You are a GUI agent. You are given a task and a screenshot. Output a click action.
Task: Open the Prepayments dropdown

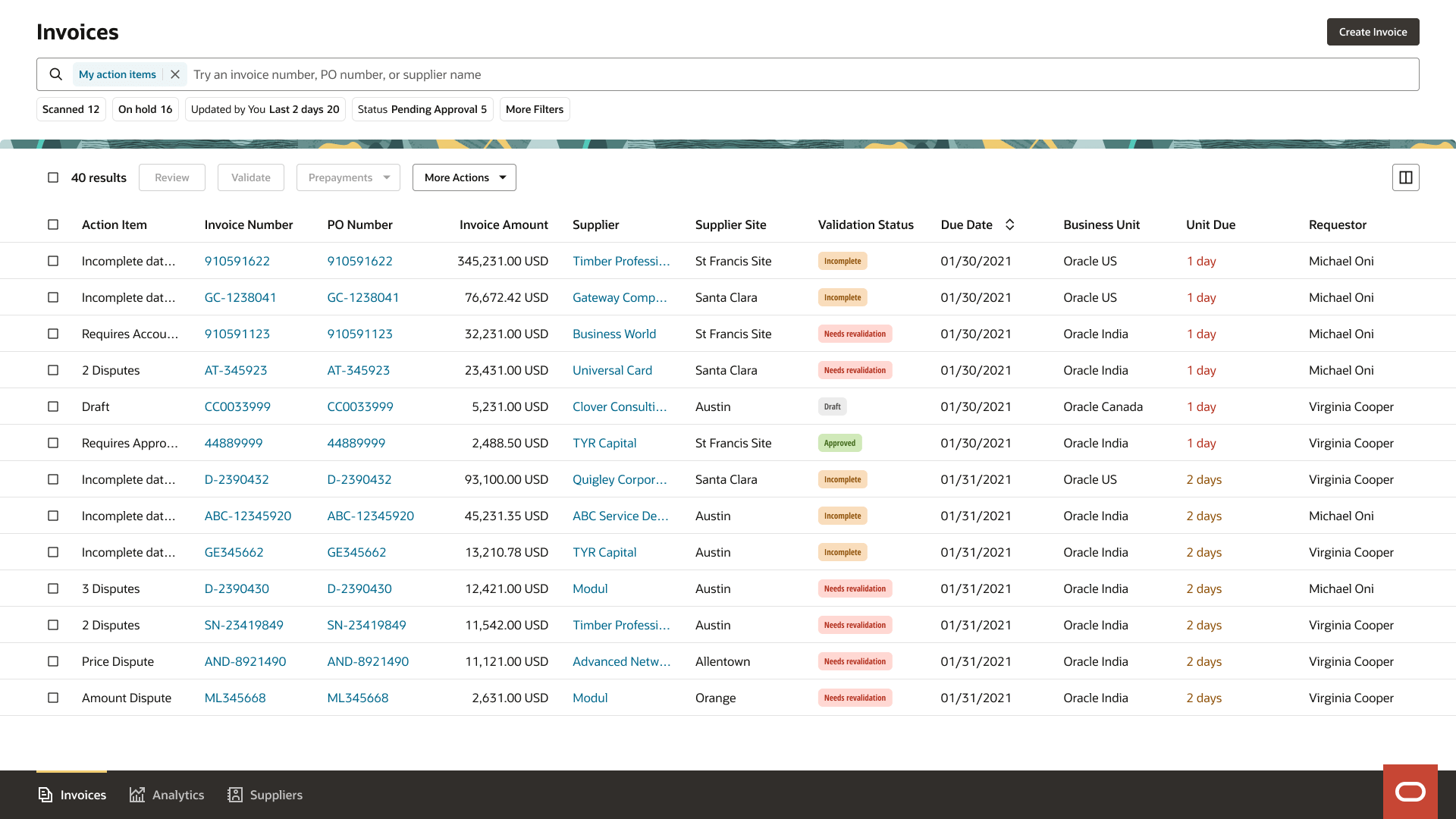tap(348, 177)
